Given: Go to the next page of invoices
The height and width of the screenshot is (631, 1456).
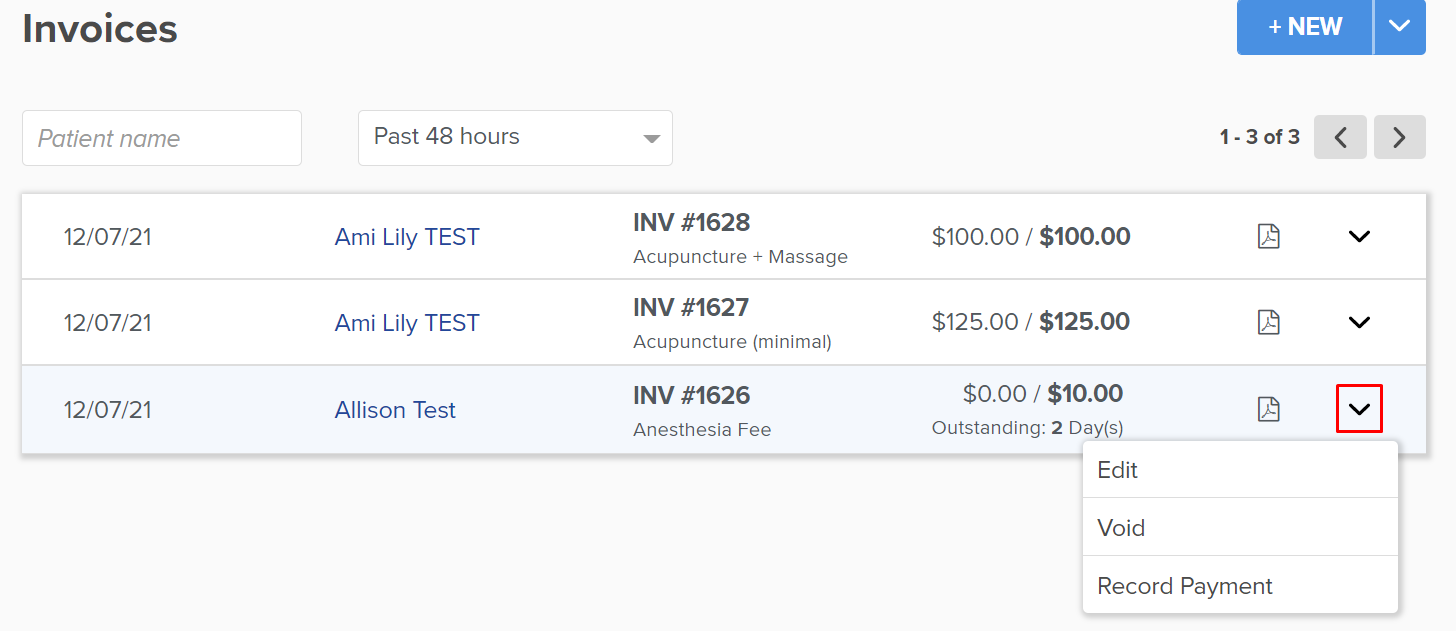Looking at the screenshot, I should [x=1400, y=137].
